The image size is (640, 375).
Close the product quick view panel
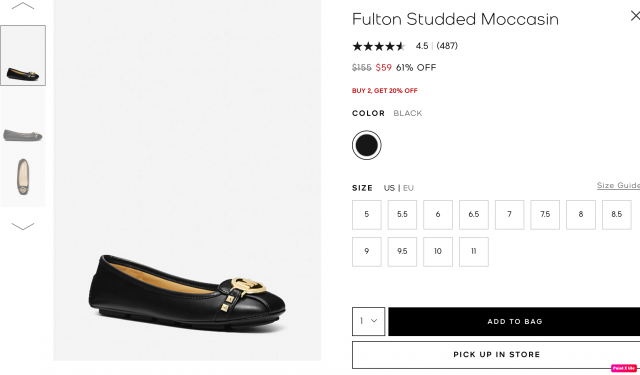click(635, 16)
